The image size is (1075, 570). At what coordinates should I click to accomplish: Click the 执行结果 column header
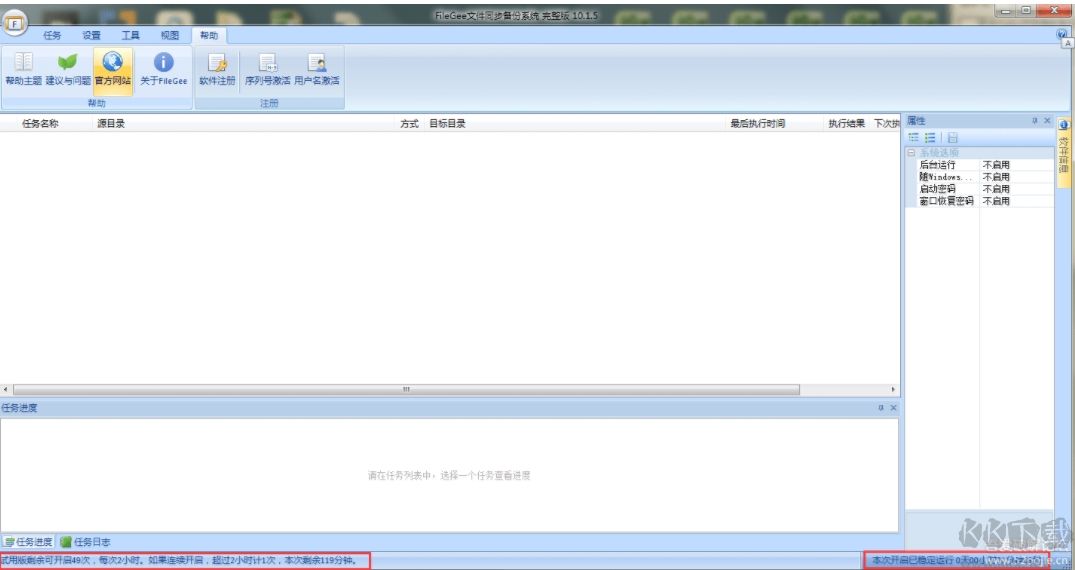click(x=847, y=123)
